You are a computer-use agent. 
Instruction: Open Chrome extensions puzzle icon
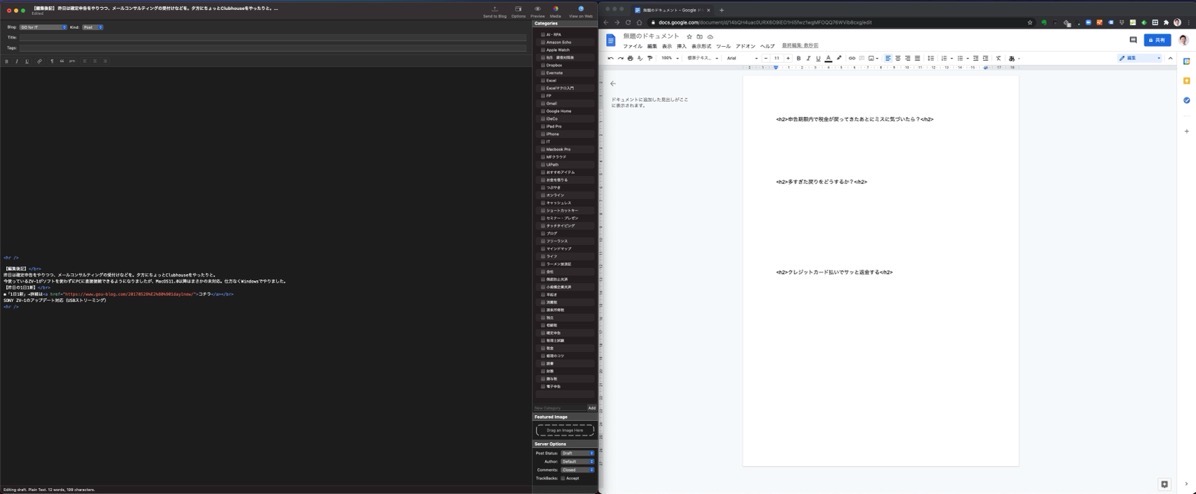click(1165, 22)
